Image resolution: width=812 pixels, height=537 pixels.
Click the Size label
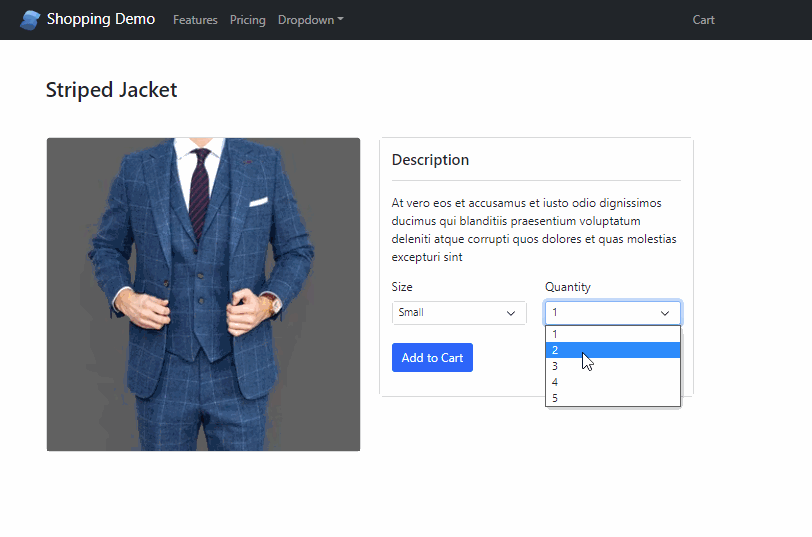point(402,287)
